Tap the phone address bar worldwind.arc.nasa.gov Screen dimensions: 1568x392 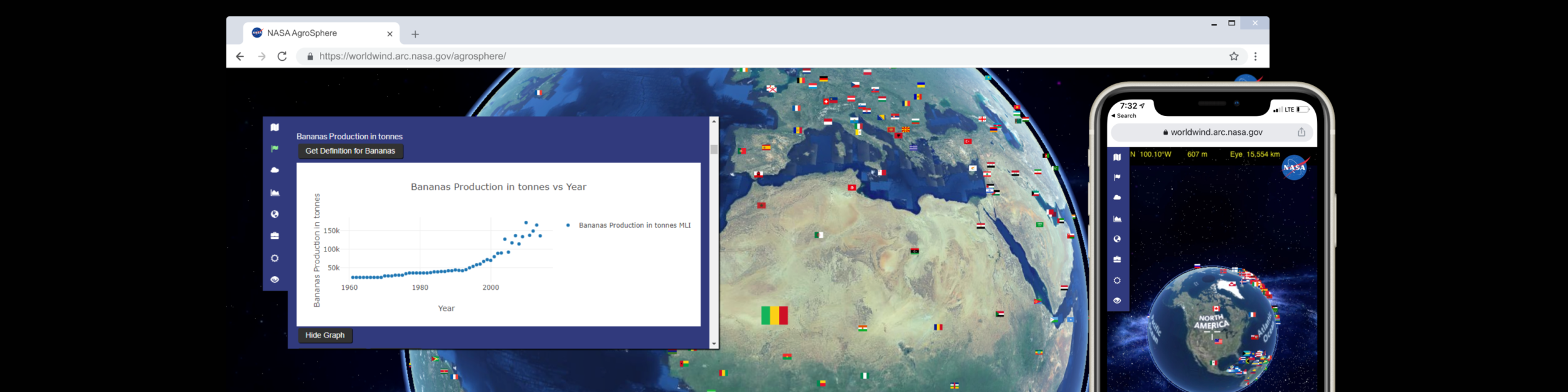(1212, 132)
